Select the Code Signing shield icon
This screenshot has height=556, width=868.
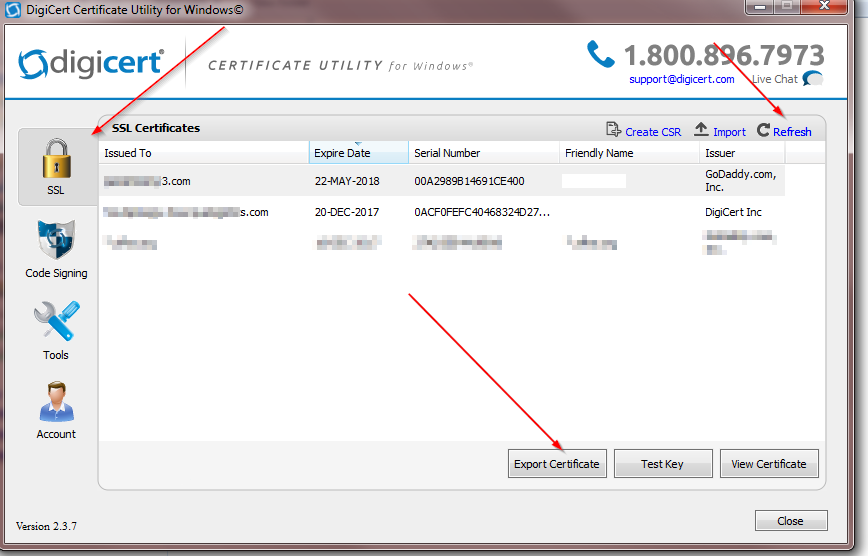coord(56,241)
